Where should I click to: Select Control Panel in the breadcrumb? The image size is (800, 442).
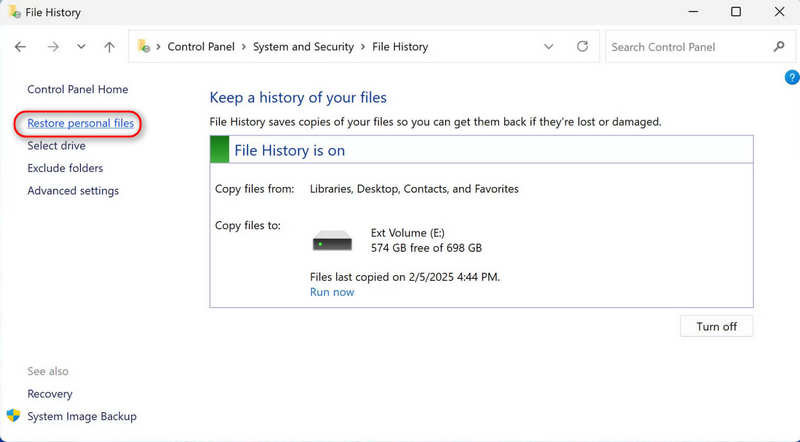[201, 47]
